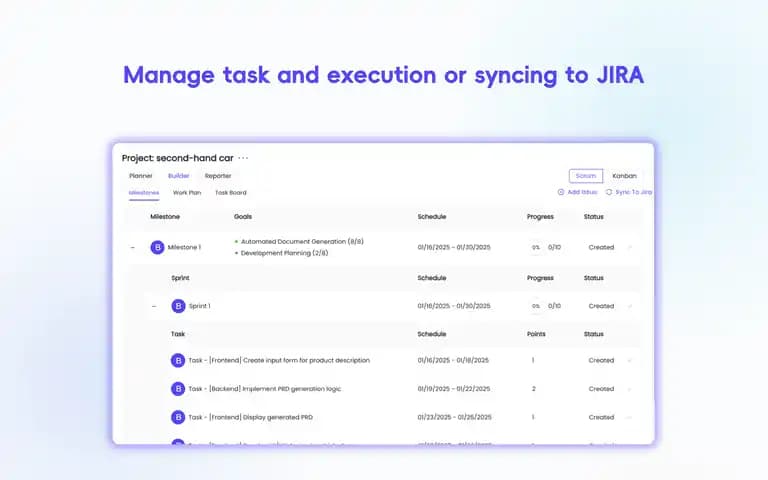Click Milestone 1 schedule 01/16/2025 – 01/30/2025
The image size is (768, 480).
pos(454,247)
